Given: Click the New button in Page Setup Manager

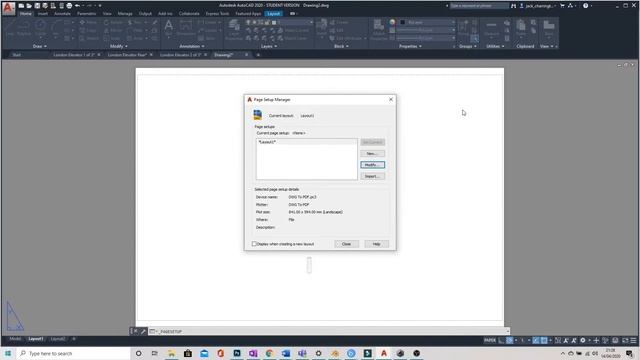Looking at the screenshot, I should point(372,153).
